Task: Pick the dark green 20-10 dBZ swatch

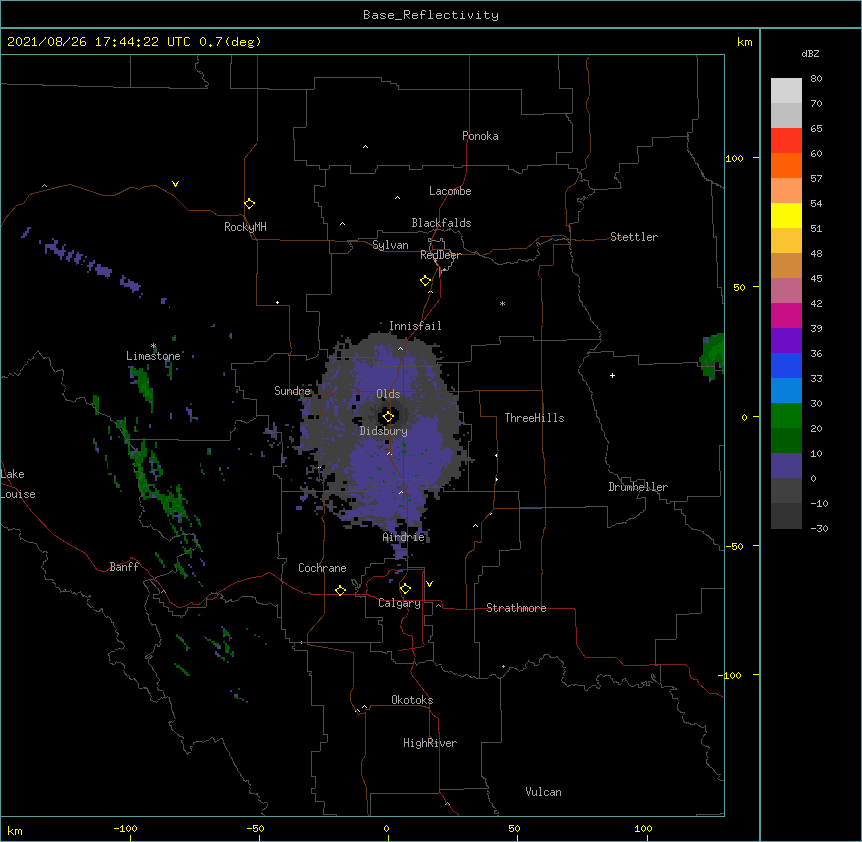Action: [786, 440]
